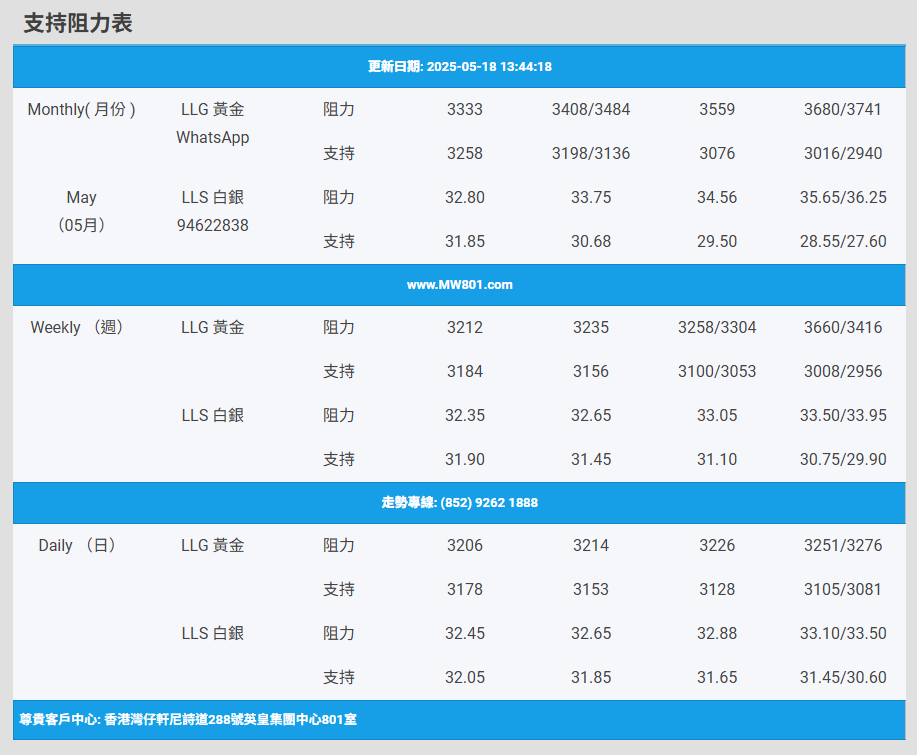Click the value 3100/3053
This screenshot has width=917, height=755.
717,371
